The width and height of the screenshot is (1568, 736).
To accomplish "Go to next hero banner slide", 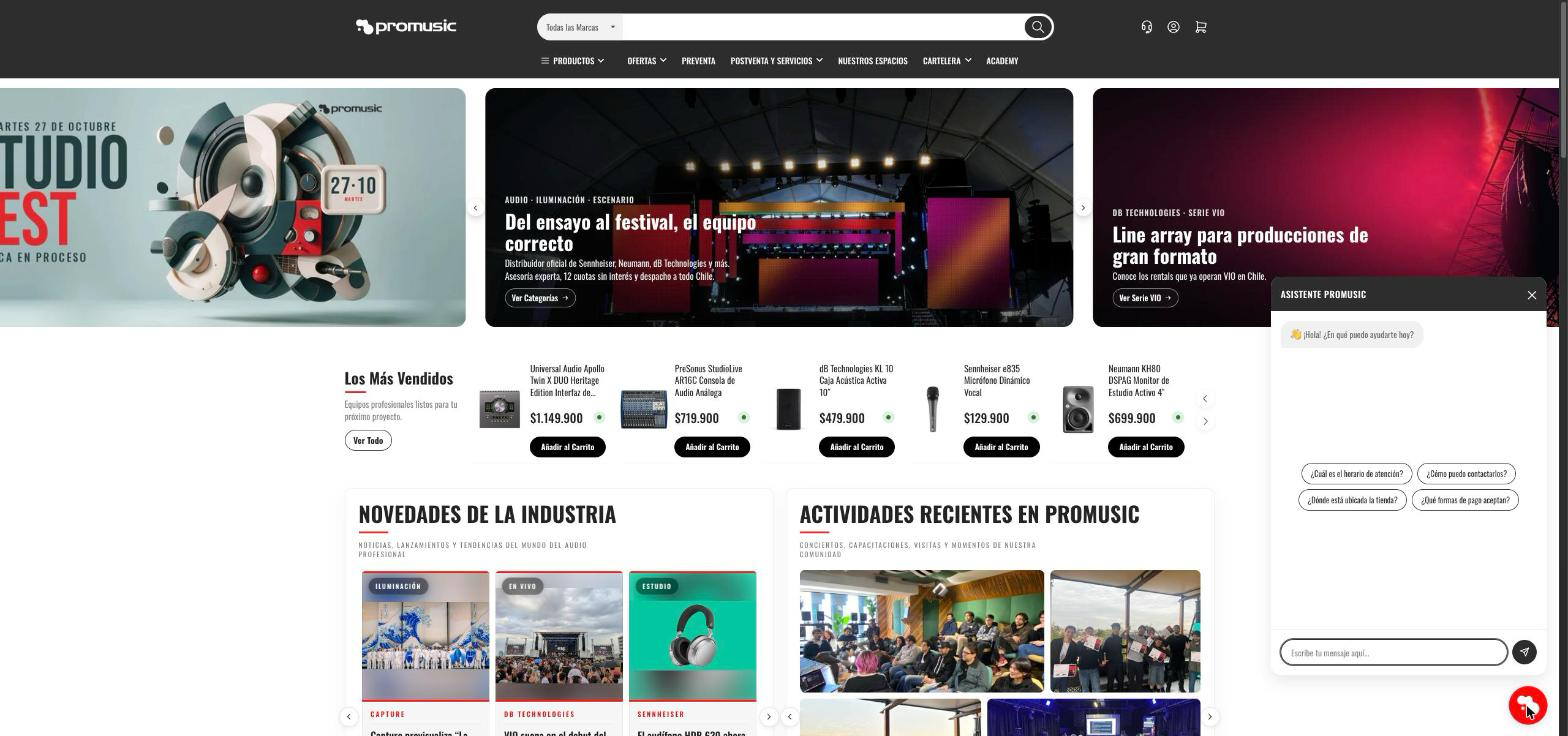I will pos(1082,208).
